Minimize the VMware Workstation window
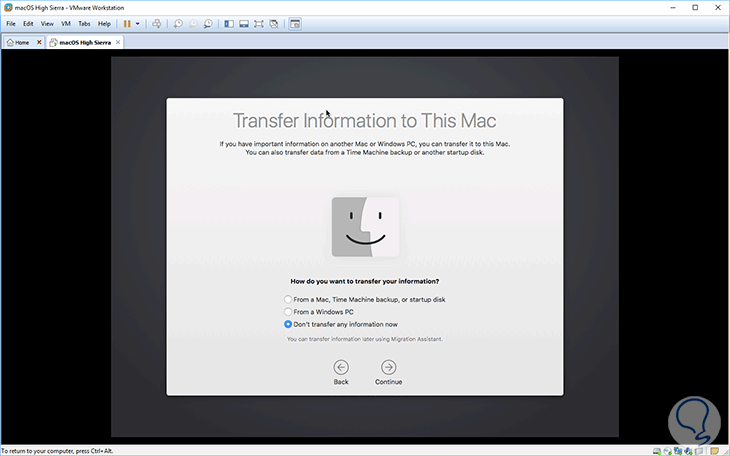The image size is (730, 456). [x=673, y=7]
